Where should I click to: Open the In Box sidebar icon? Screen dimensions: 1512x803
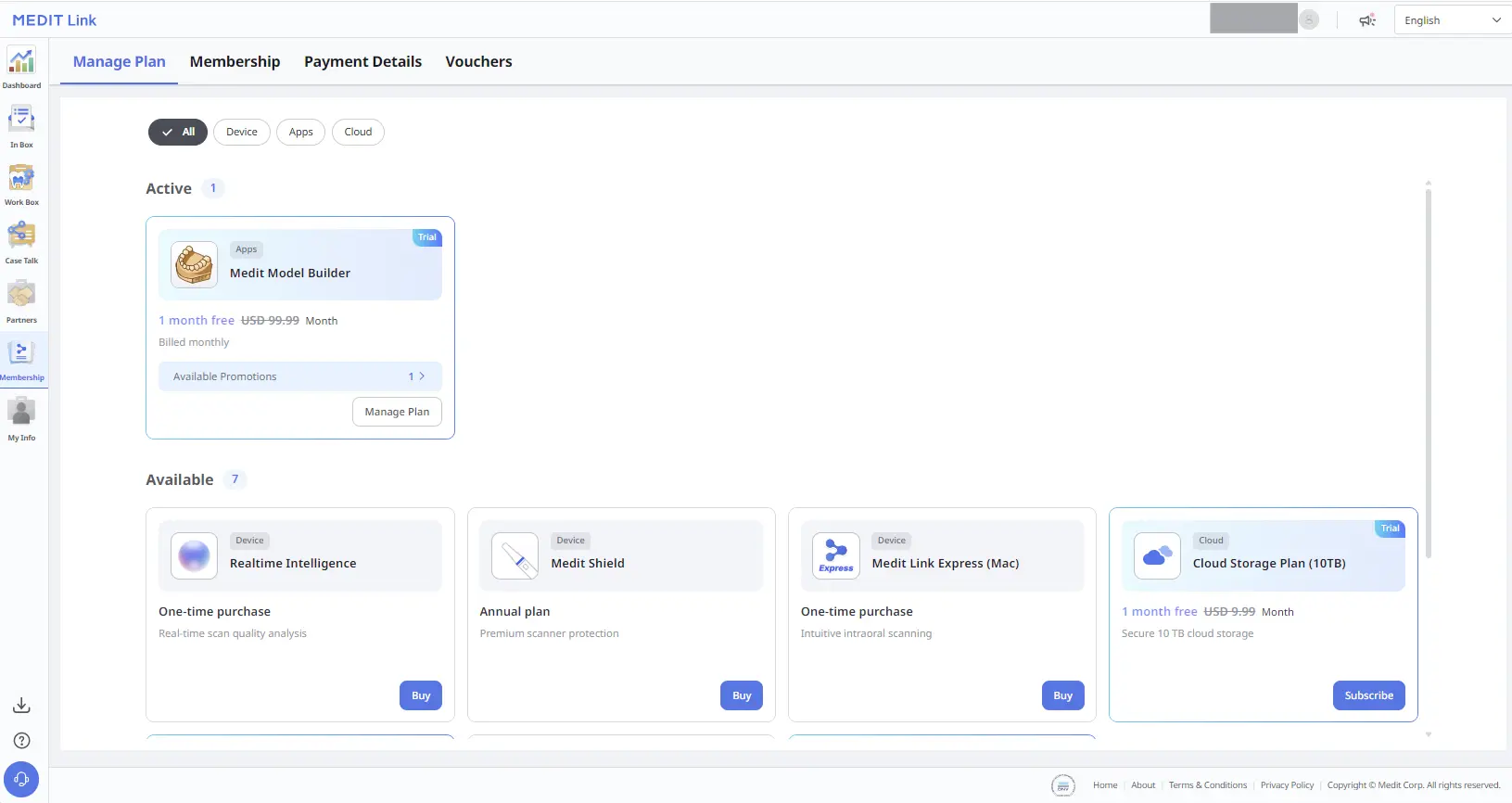click(x=21, y=120)
